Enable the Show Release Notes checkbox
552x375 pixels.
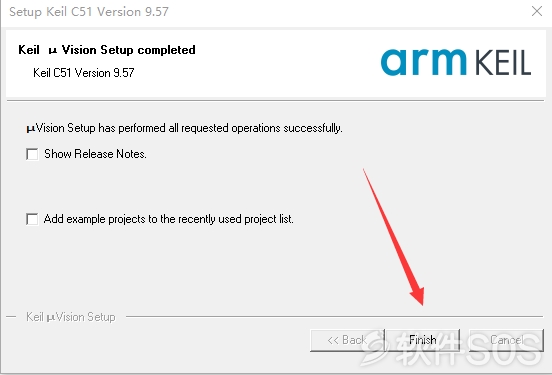click(x=32, y=154)
